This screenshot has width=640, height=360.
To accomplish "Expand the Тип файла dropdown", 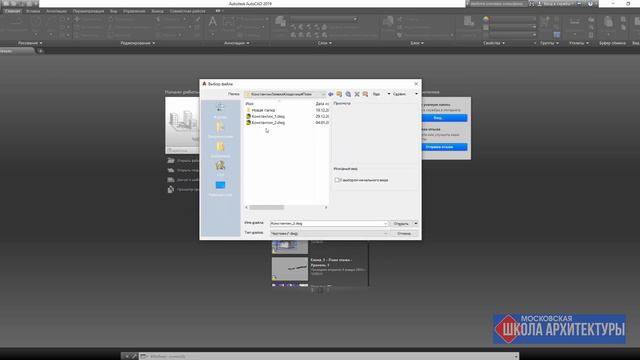I will coord(385,233).
